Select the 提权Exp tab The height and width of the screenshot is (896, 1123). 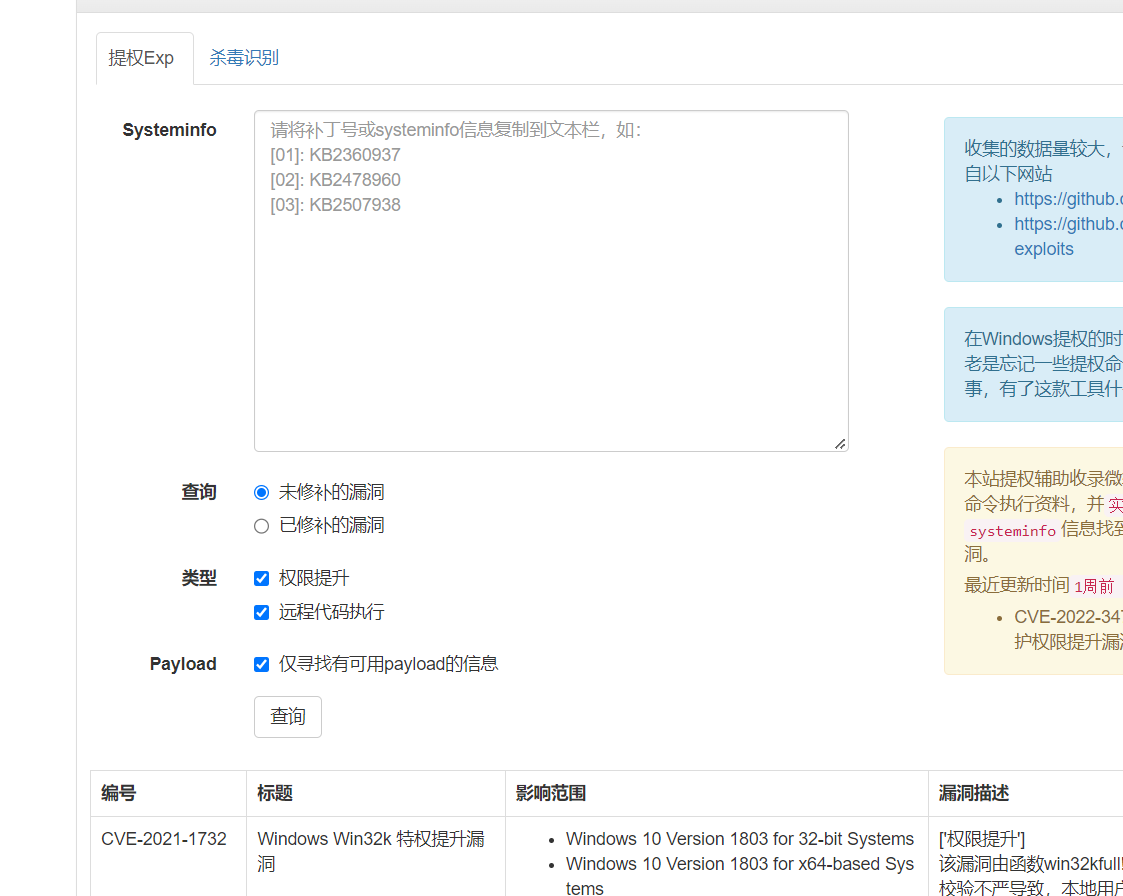(x=145, y=58)
